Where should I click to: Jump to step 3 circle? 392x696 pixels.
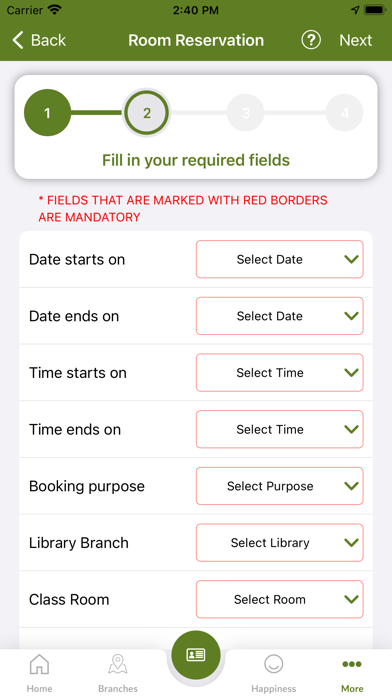point(245,113)
